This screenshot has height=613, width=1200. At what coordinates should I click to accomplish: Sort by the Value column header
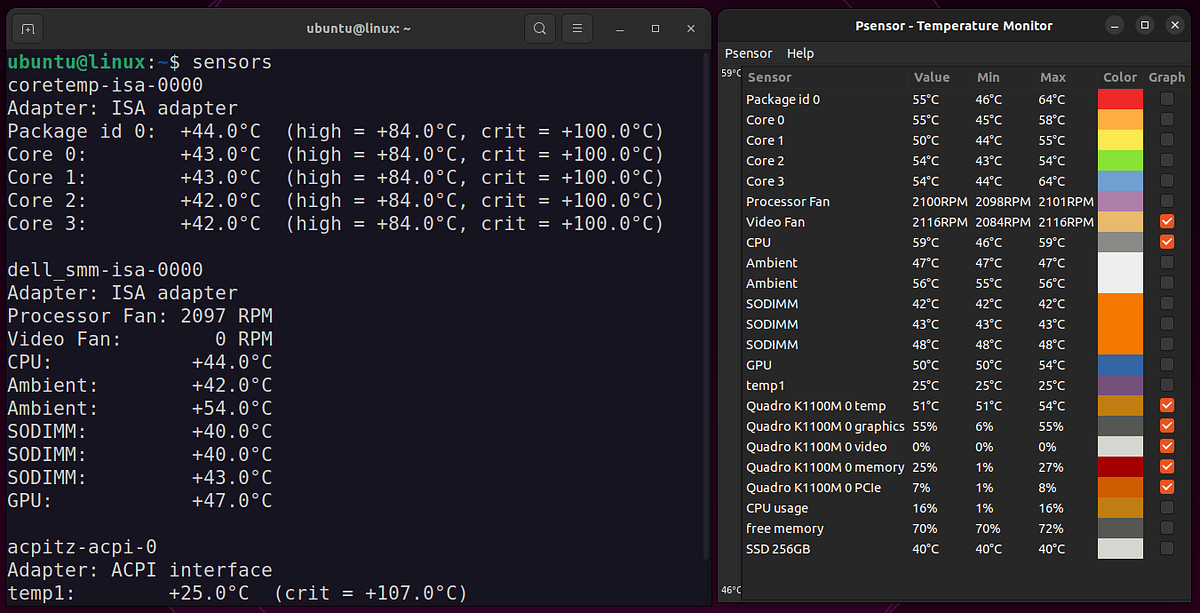pos(931,77)
